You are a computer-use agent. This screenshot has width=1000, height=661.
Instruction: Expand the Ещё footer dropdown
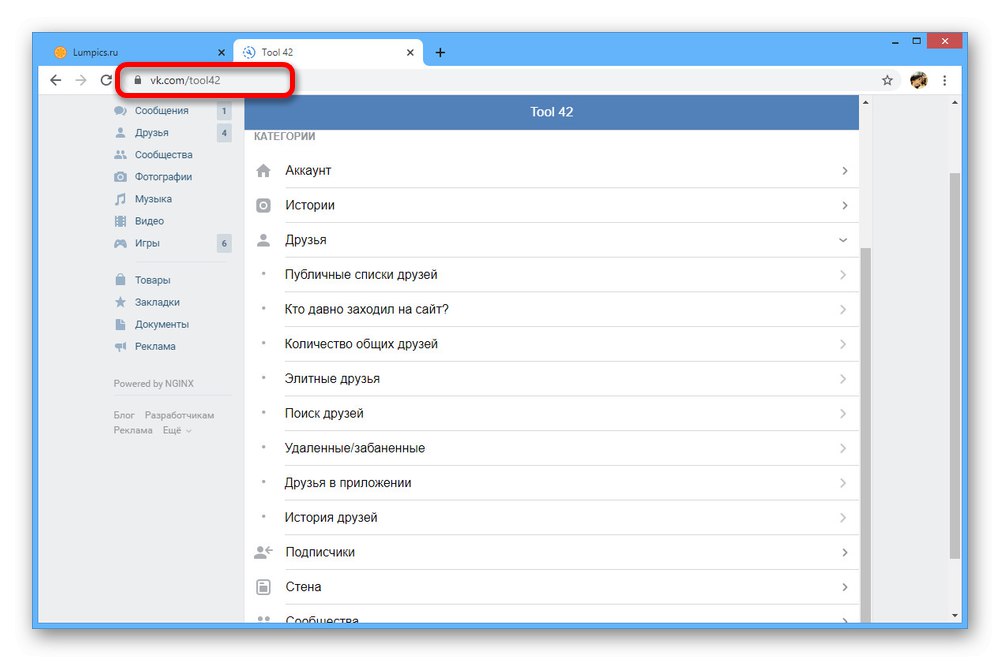177,431
